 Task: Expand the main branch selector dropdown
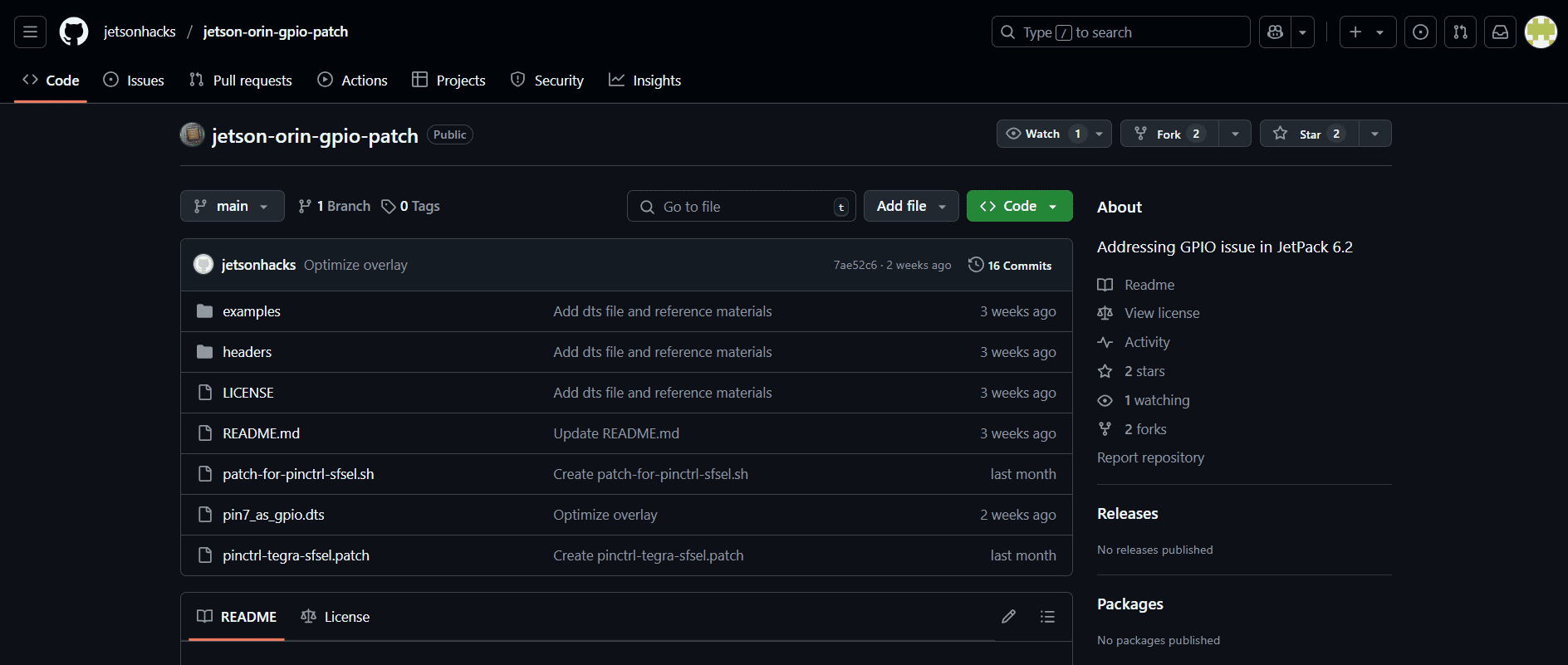232,206
